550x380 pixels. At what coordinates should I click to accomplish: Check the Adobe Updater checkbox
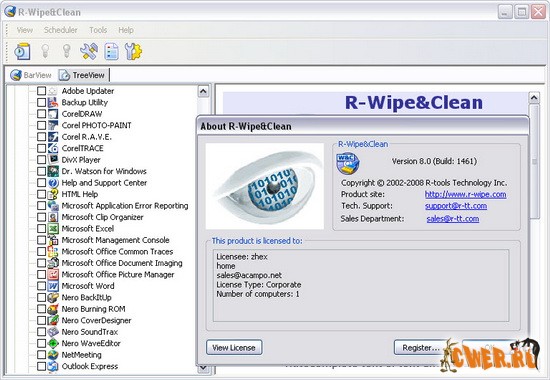tap(41, 91)
